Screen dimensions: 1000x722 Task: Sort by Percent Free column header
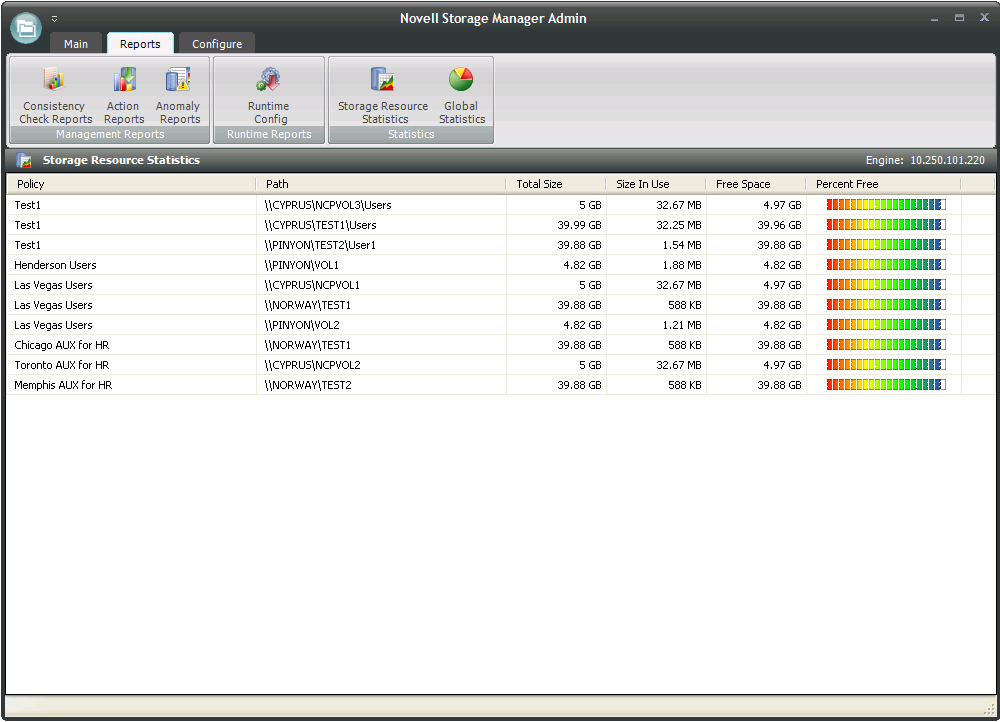point(884,184)
